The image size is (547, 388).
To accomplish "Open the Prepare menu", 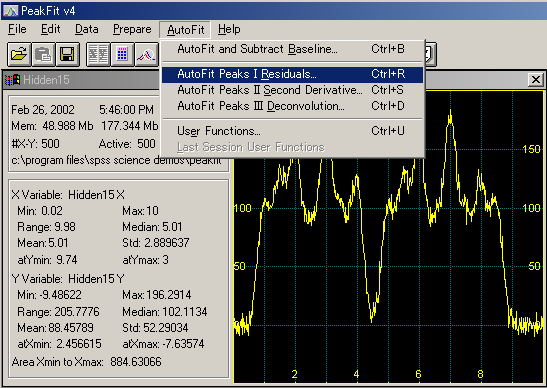I will click(x=132, y=29).
